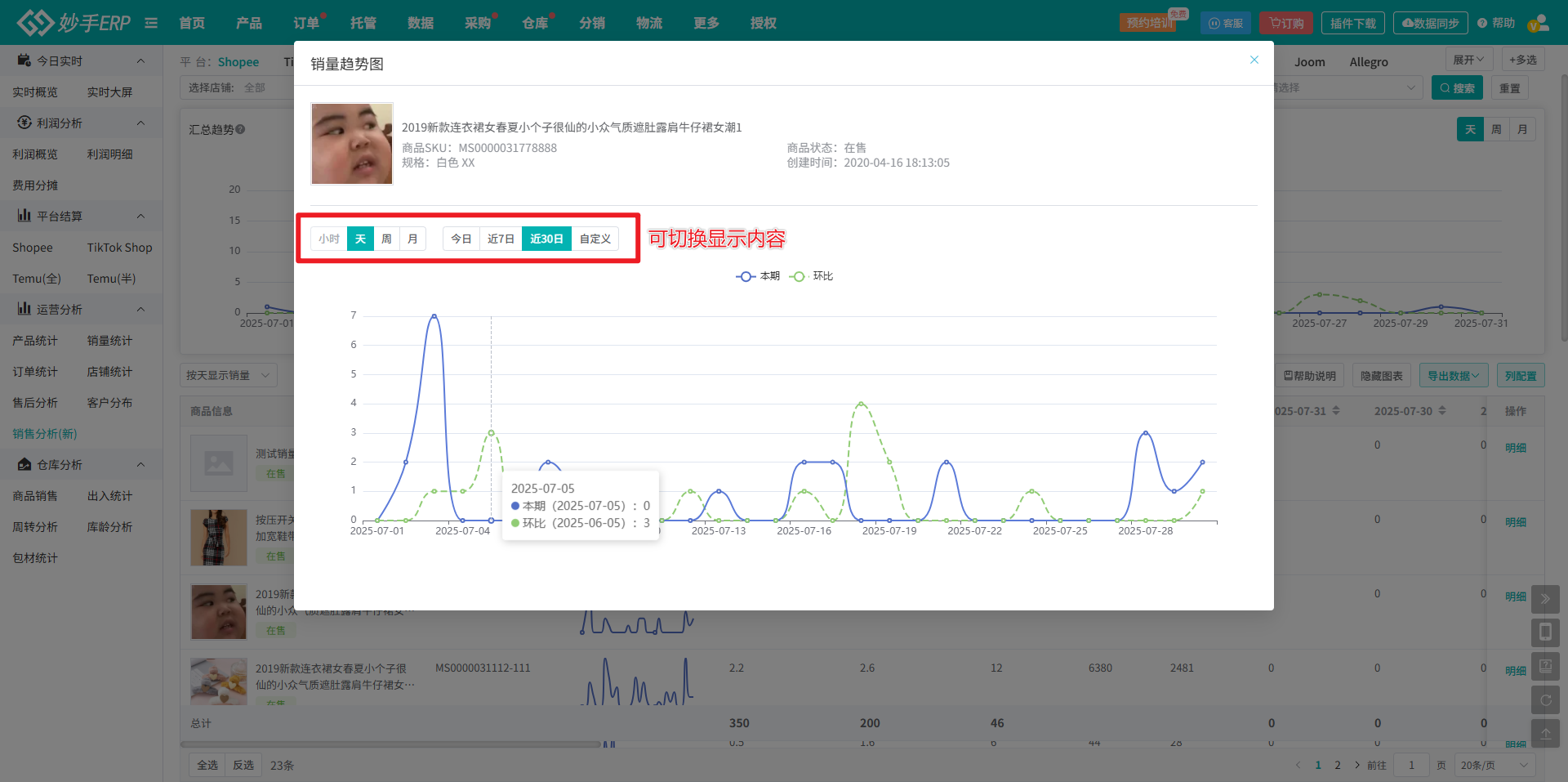Collapse the 今日实时 sidebar section
1568x782 pixels.
click(140, 60)
